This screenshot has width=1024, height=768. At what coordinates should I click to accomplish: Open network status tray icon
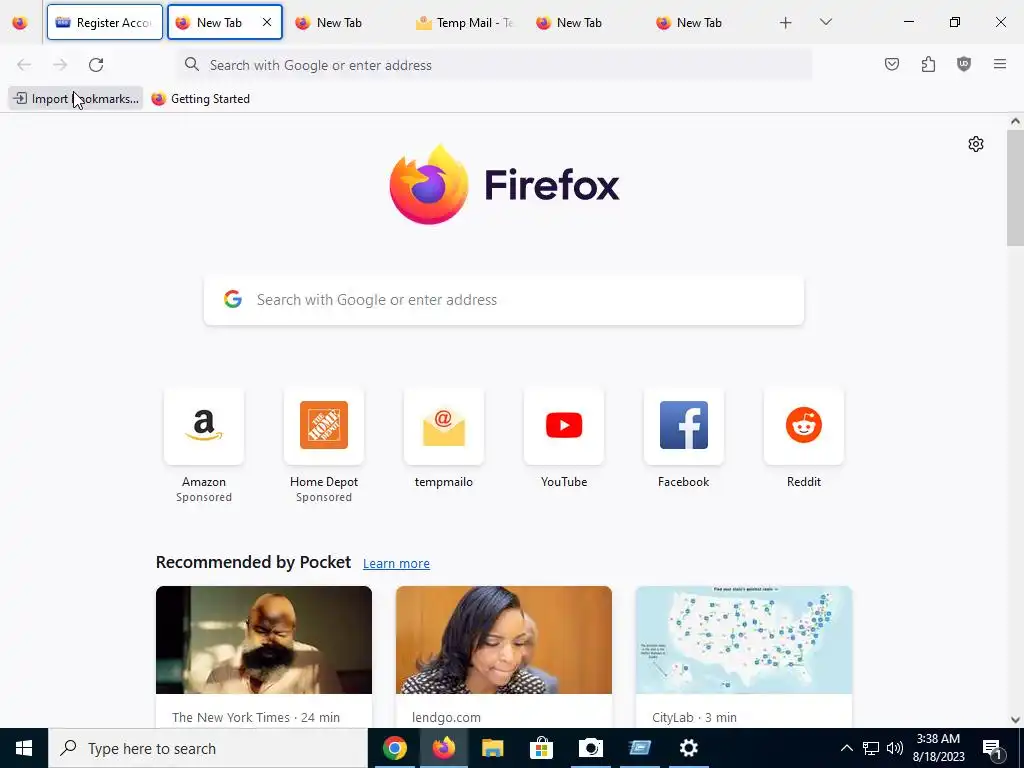(871, 748)
